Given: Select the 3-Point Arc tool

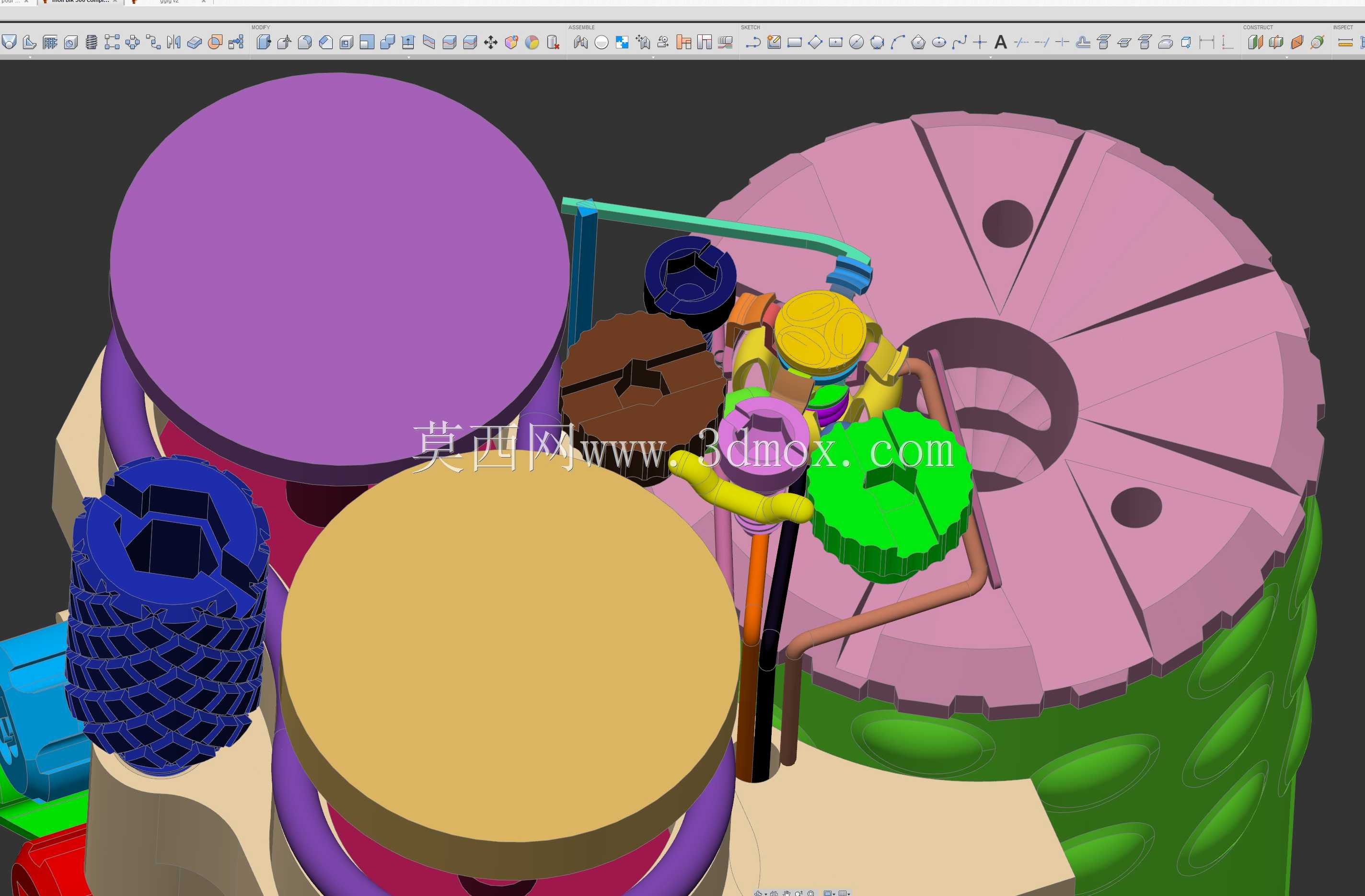Looking at the screenshot, I should tap(898, 42).
